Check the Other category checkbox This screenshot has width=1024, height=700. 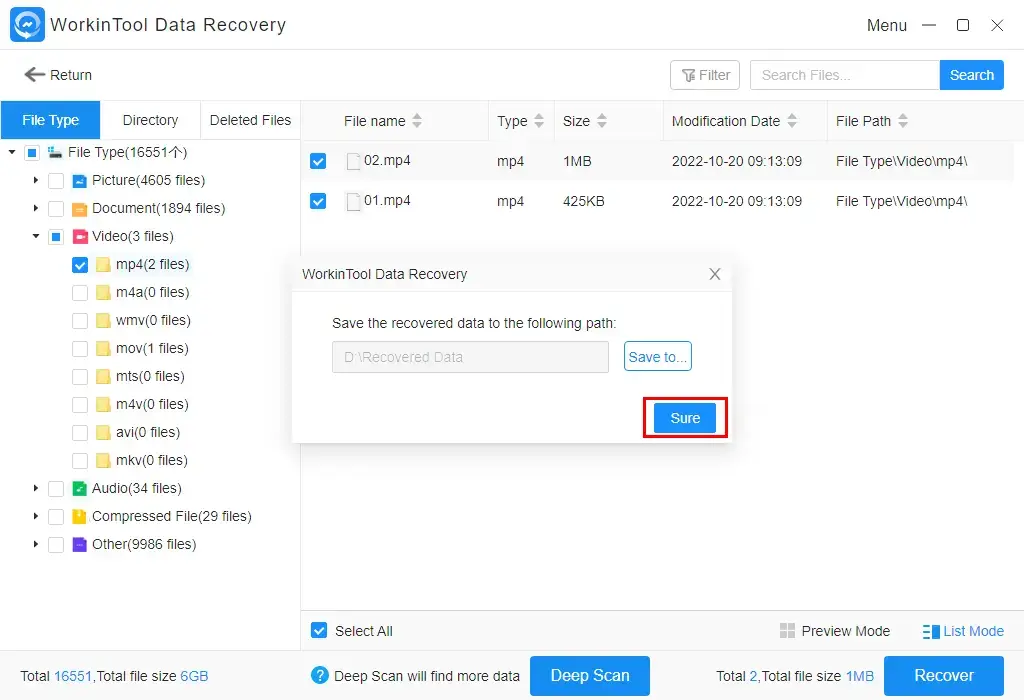pos(56,545)
